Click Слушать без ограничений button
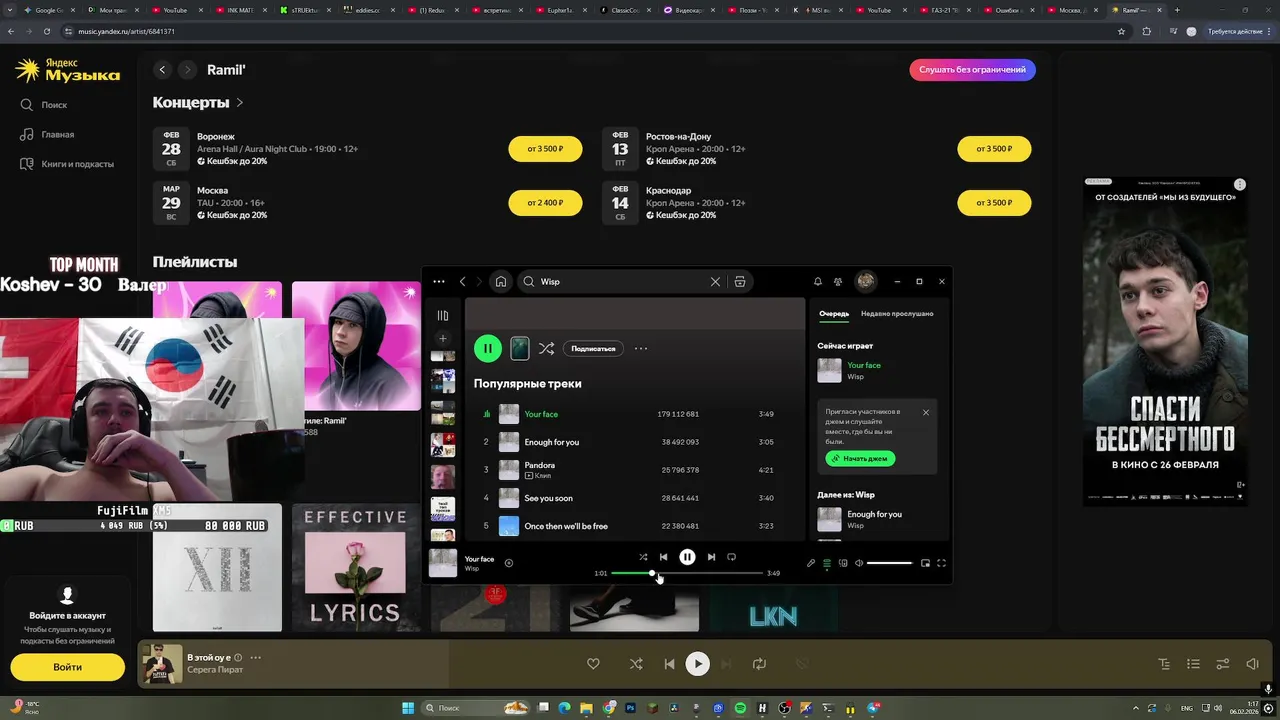 click(x=972, y=70)
